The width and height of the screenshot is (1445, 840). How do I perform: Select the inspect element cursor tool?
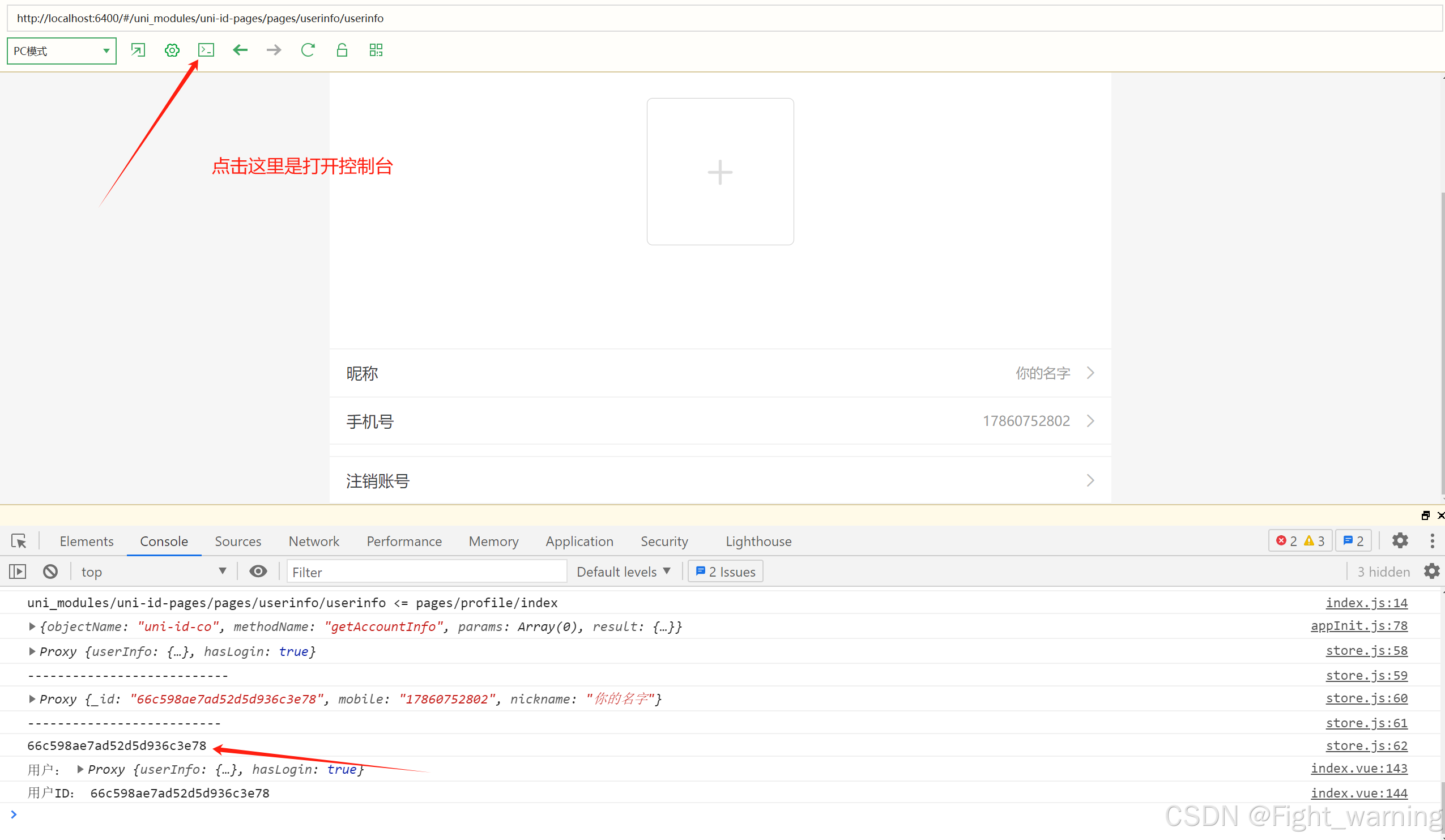point(18,541)
